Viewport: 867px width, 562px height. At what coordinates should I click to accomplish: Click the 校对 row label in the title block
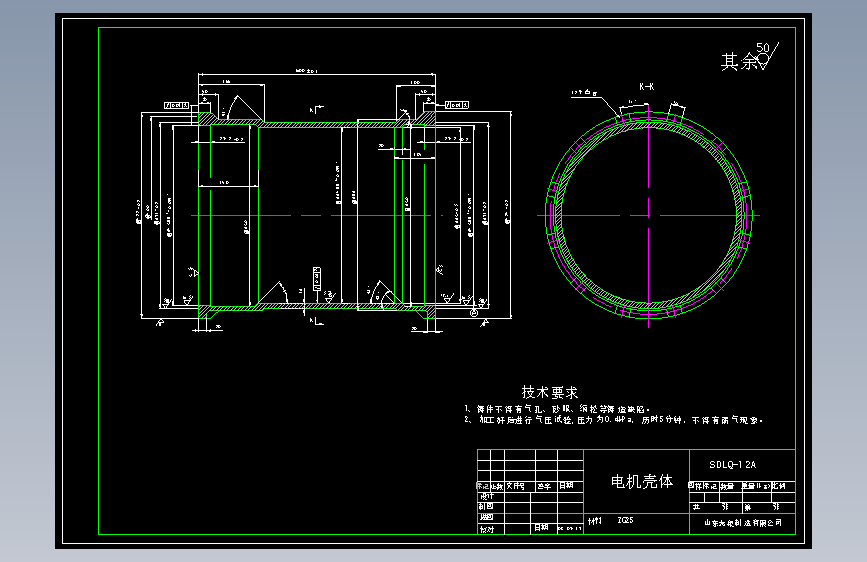[487, 529]
